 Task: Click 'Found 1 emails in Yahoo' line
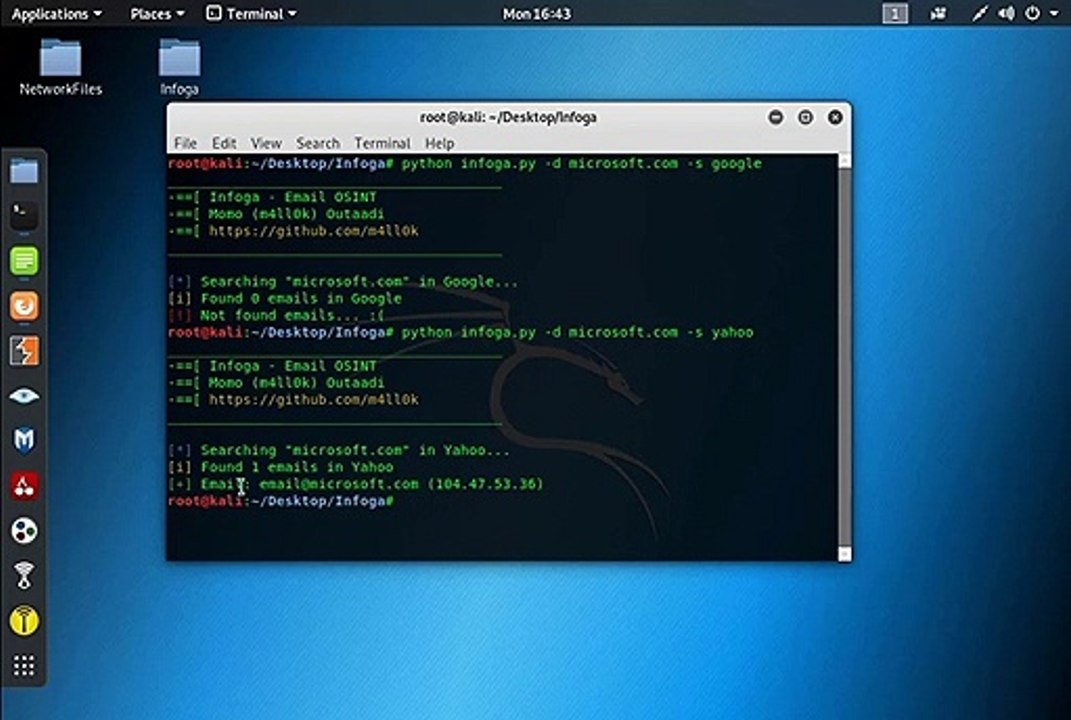(x=281, y=467)
